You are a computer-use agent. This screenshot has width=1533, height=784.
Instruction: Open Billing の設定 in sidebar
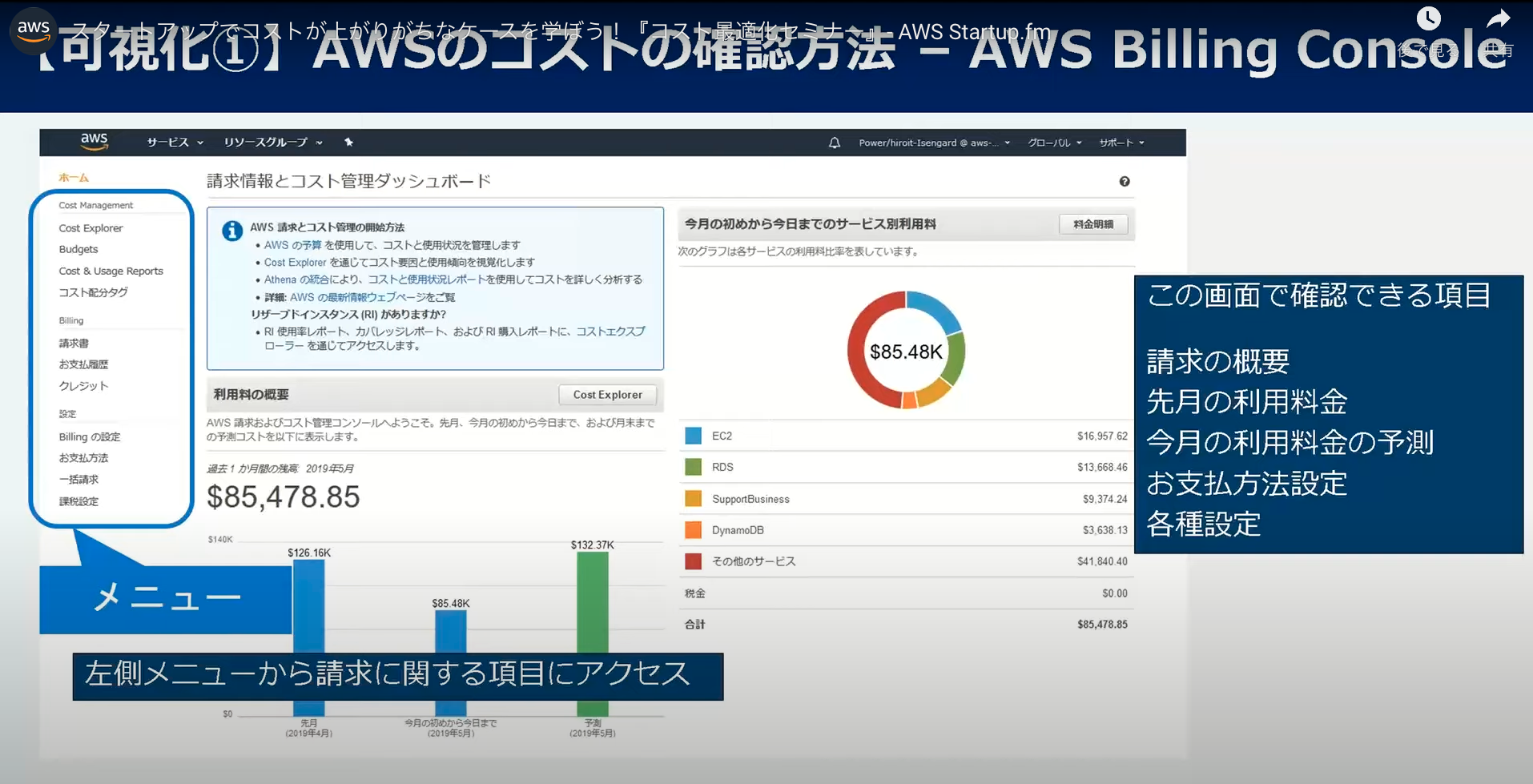coord(89,436)
